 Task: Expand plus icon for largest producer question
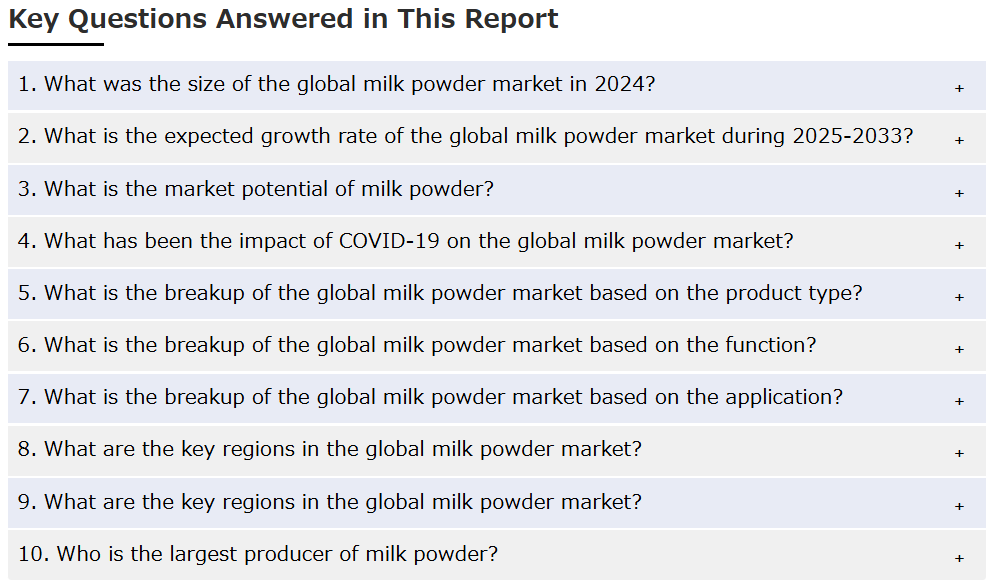point(959,558)
